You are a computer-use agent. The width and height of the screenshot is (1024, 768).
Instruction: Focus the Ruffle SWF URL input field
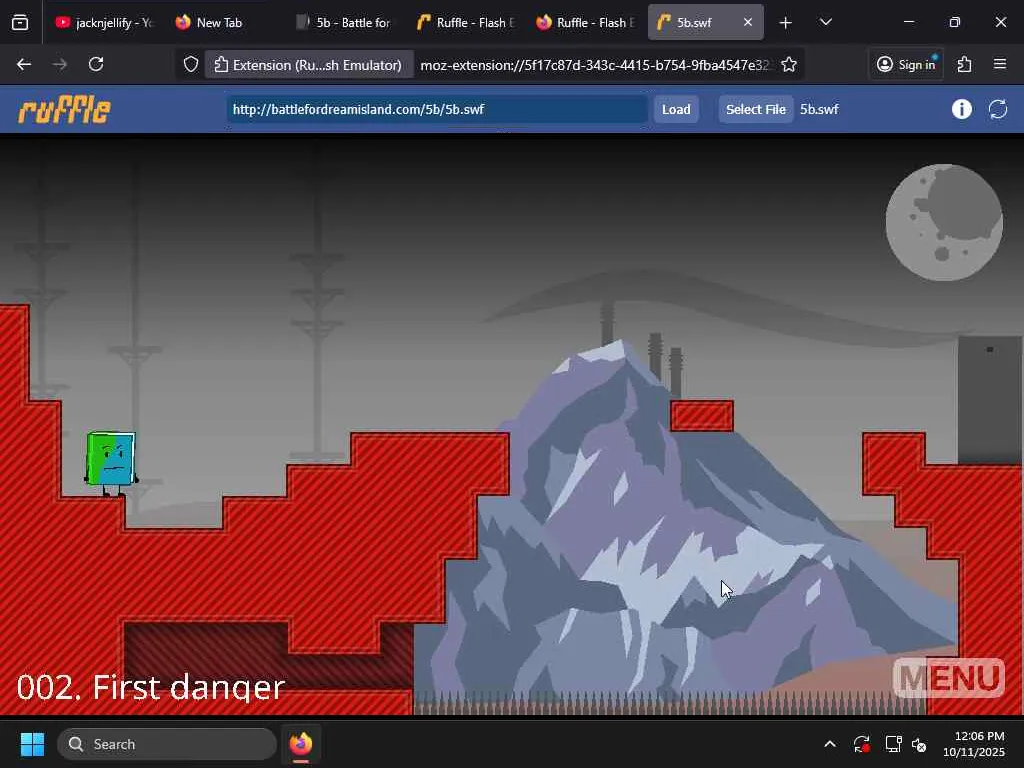[x=437, y=109]
